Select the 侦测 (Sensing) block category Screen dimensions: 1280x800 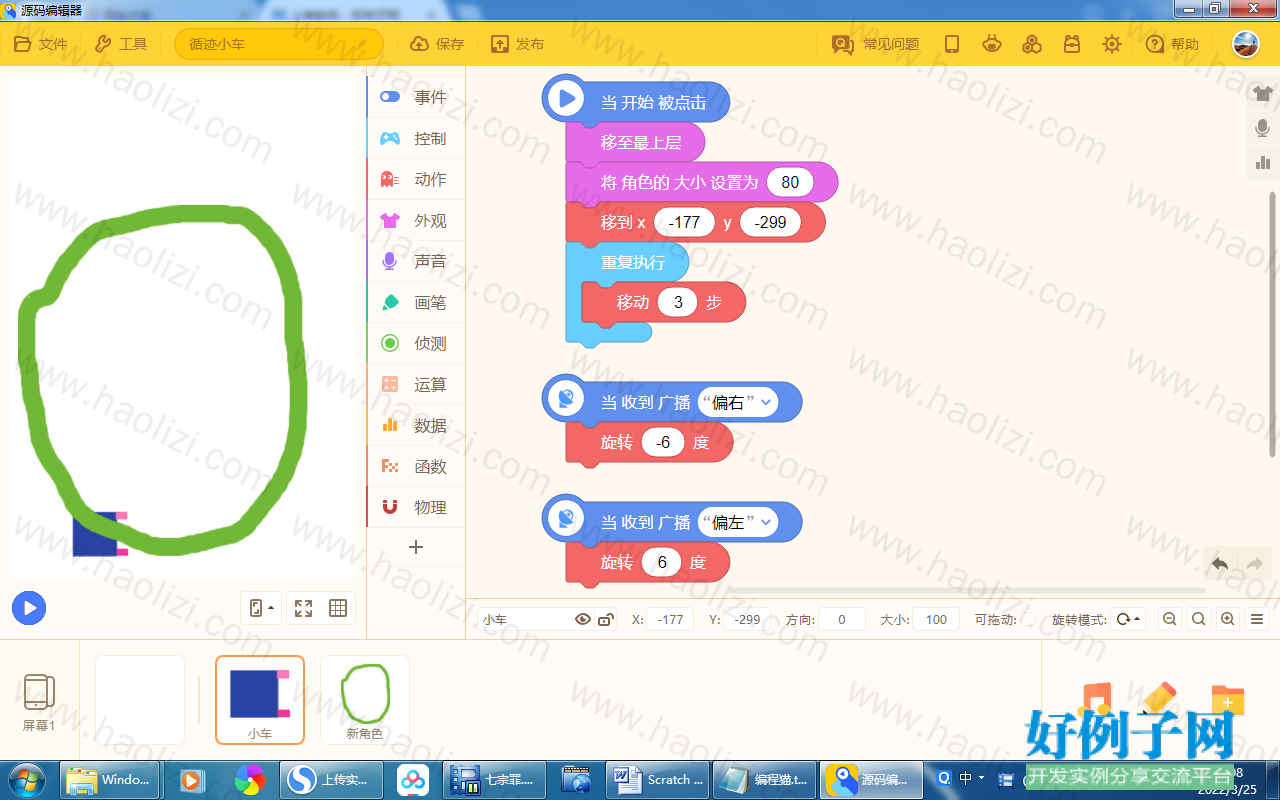[416, 343]
